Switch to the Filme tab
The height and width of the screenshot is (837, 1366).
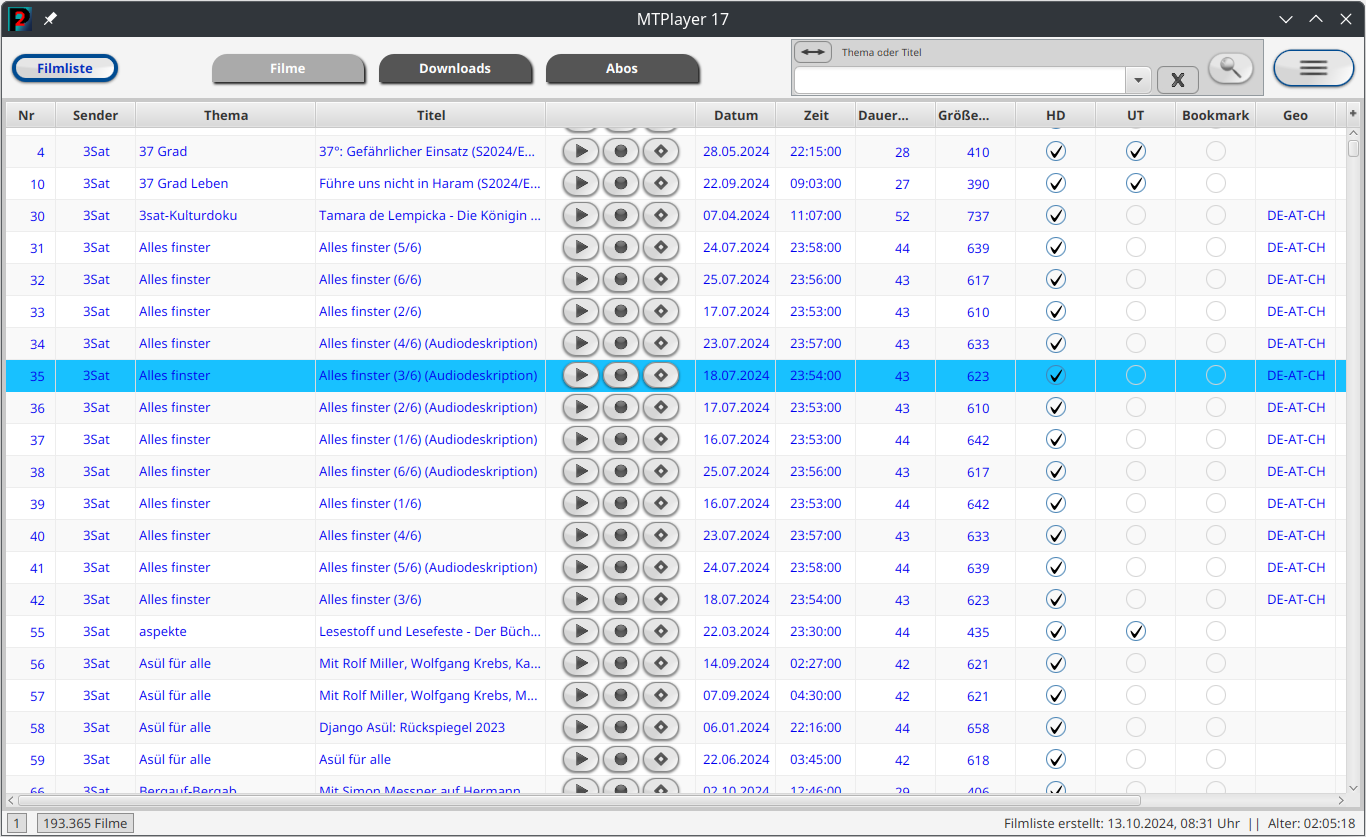click(288, 69)
